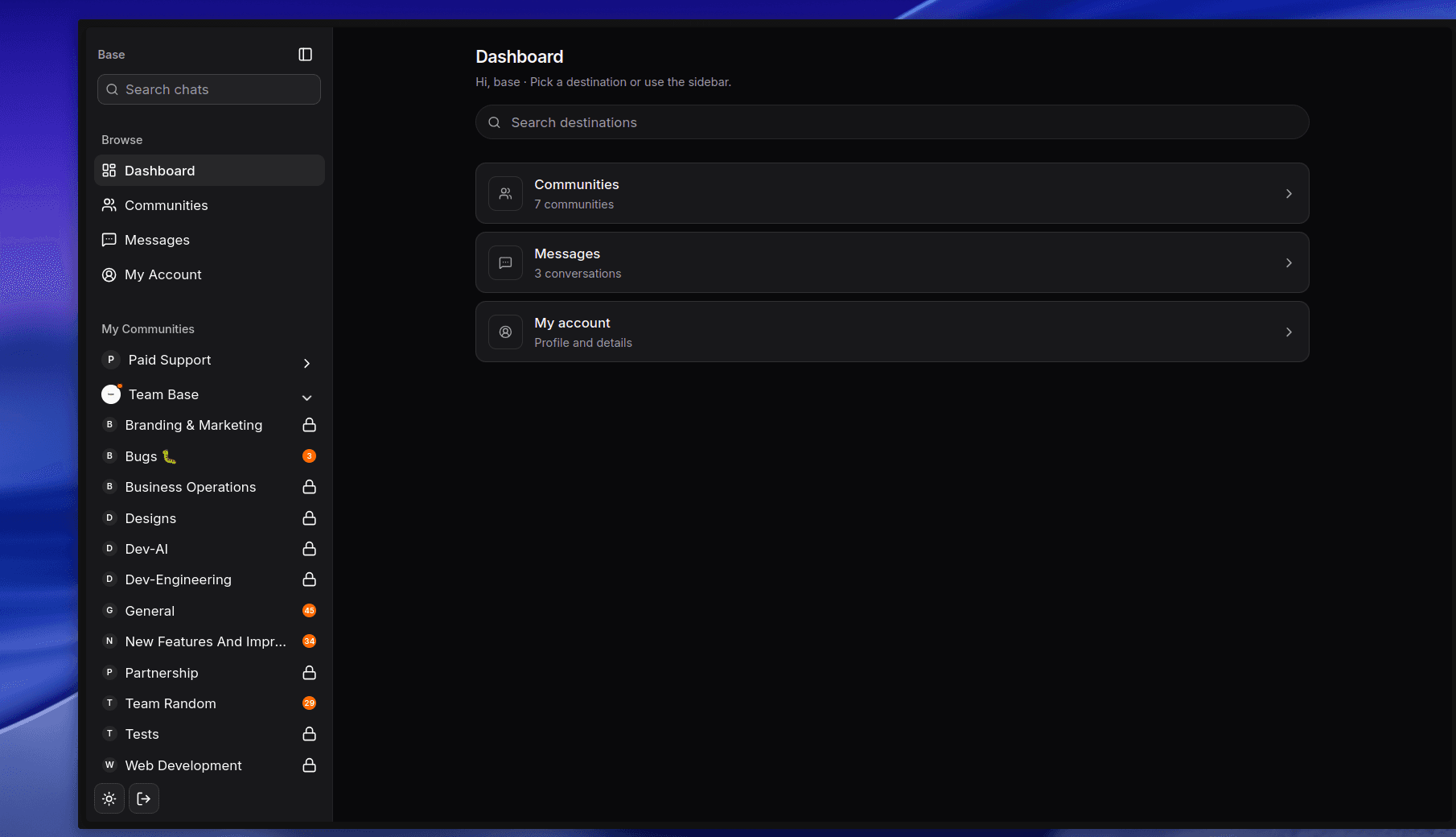Click the 45 unread badge on General

click(309, 611)
